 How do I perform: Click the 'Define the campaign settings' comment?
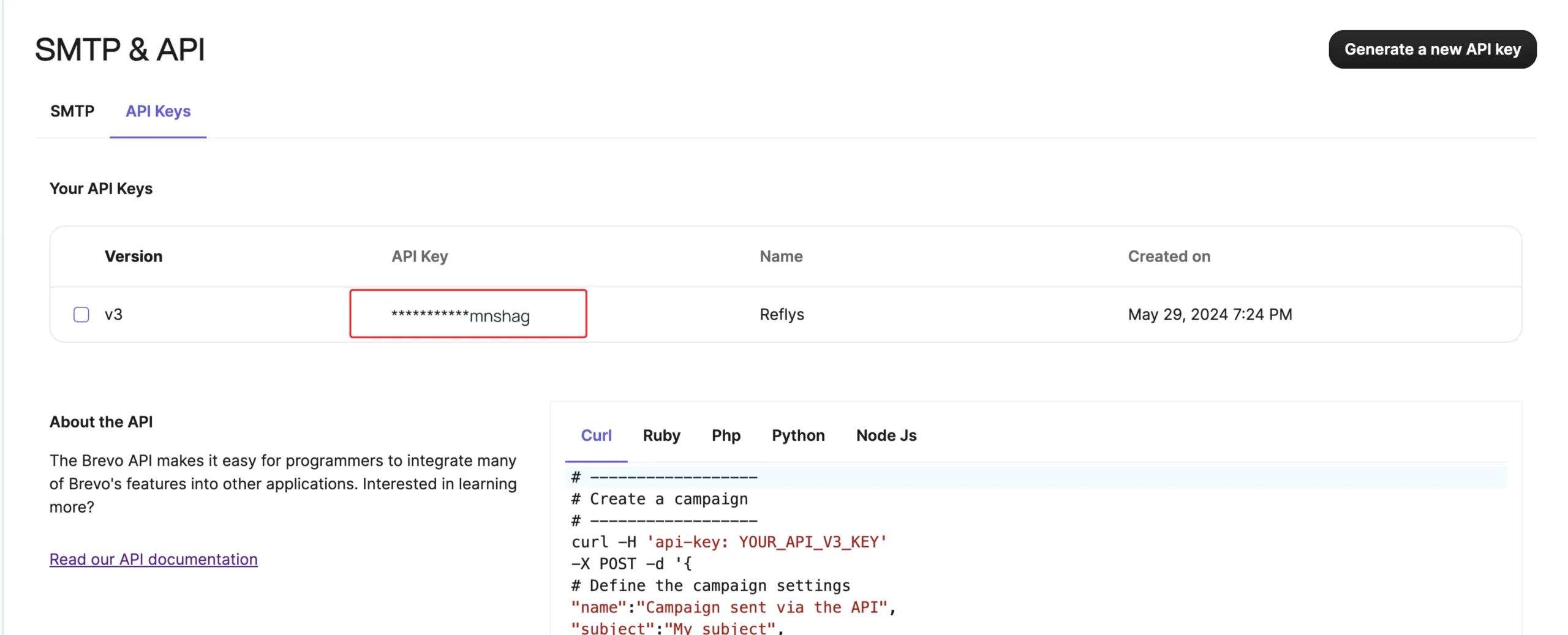tap(710, 585)
